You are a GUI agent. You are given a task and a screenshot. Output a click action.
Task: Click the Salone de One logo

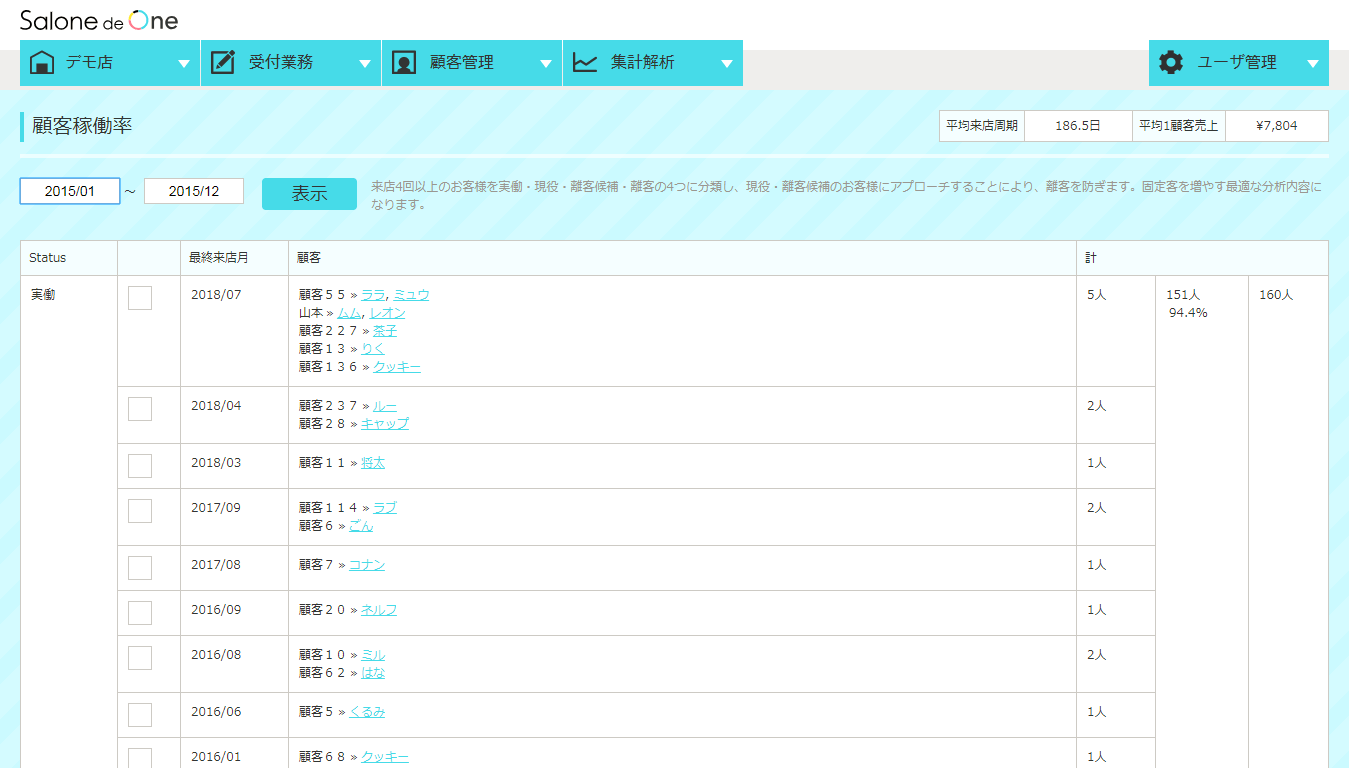tap(99, 20)
